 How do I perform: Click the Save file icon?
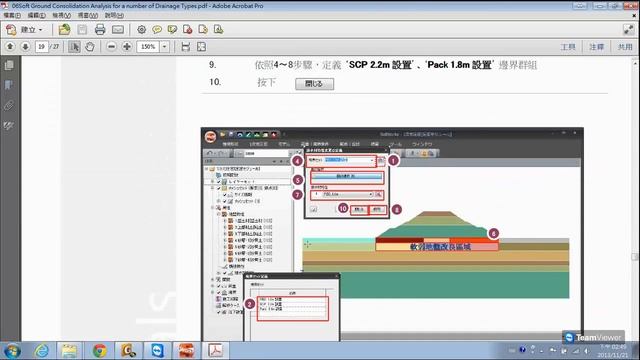(x=82, y=29)
